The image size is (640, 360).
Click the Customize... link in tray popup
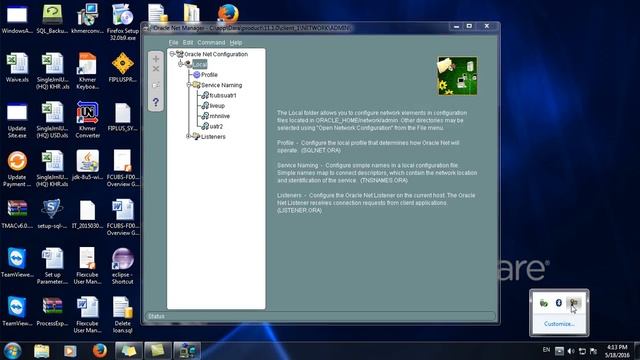559,324
